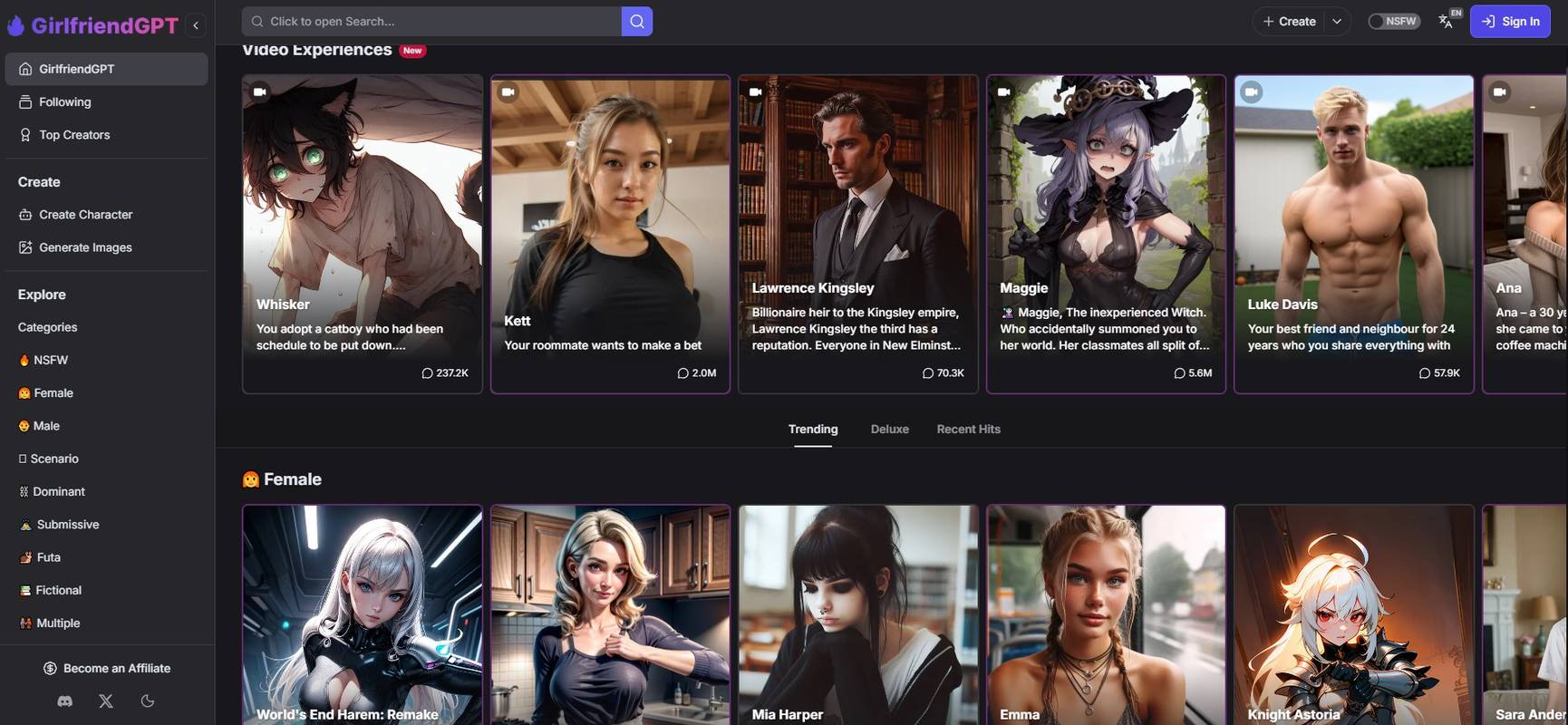Click the video camera icon on Ana card
The image size is (1568, 725).
click(1500, 92)
